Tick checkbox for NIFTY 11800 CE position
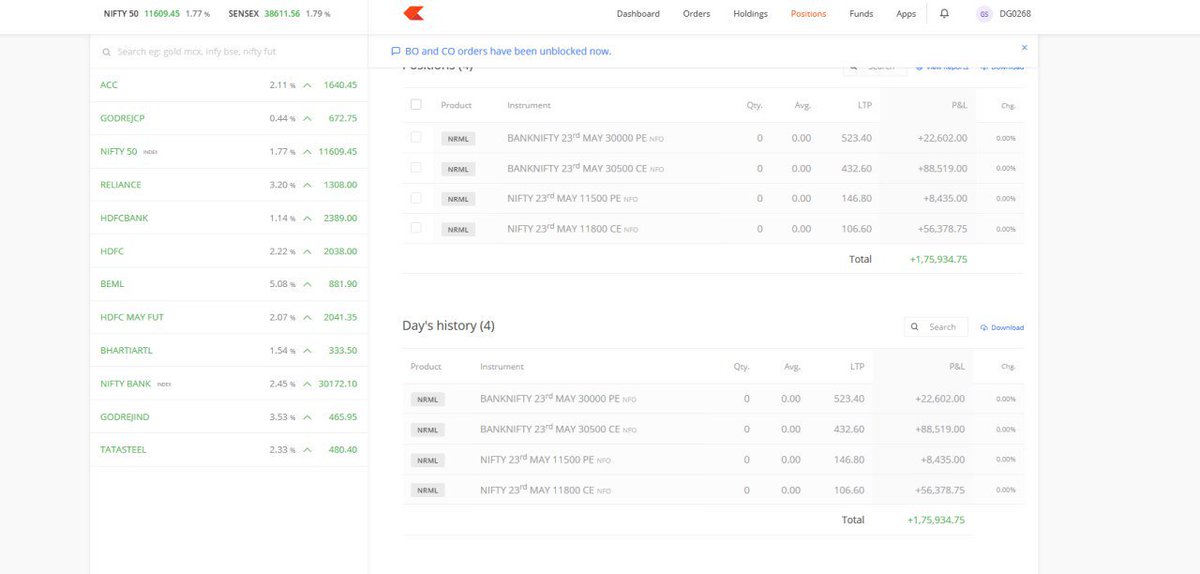 point(416,227)
